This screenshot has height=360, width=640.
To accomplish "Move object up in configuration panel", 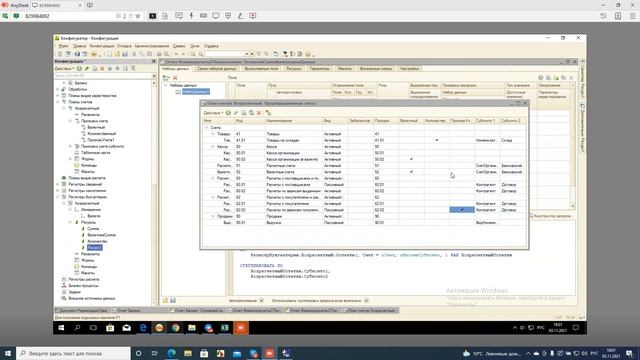I will (x=110, y=69).
